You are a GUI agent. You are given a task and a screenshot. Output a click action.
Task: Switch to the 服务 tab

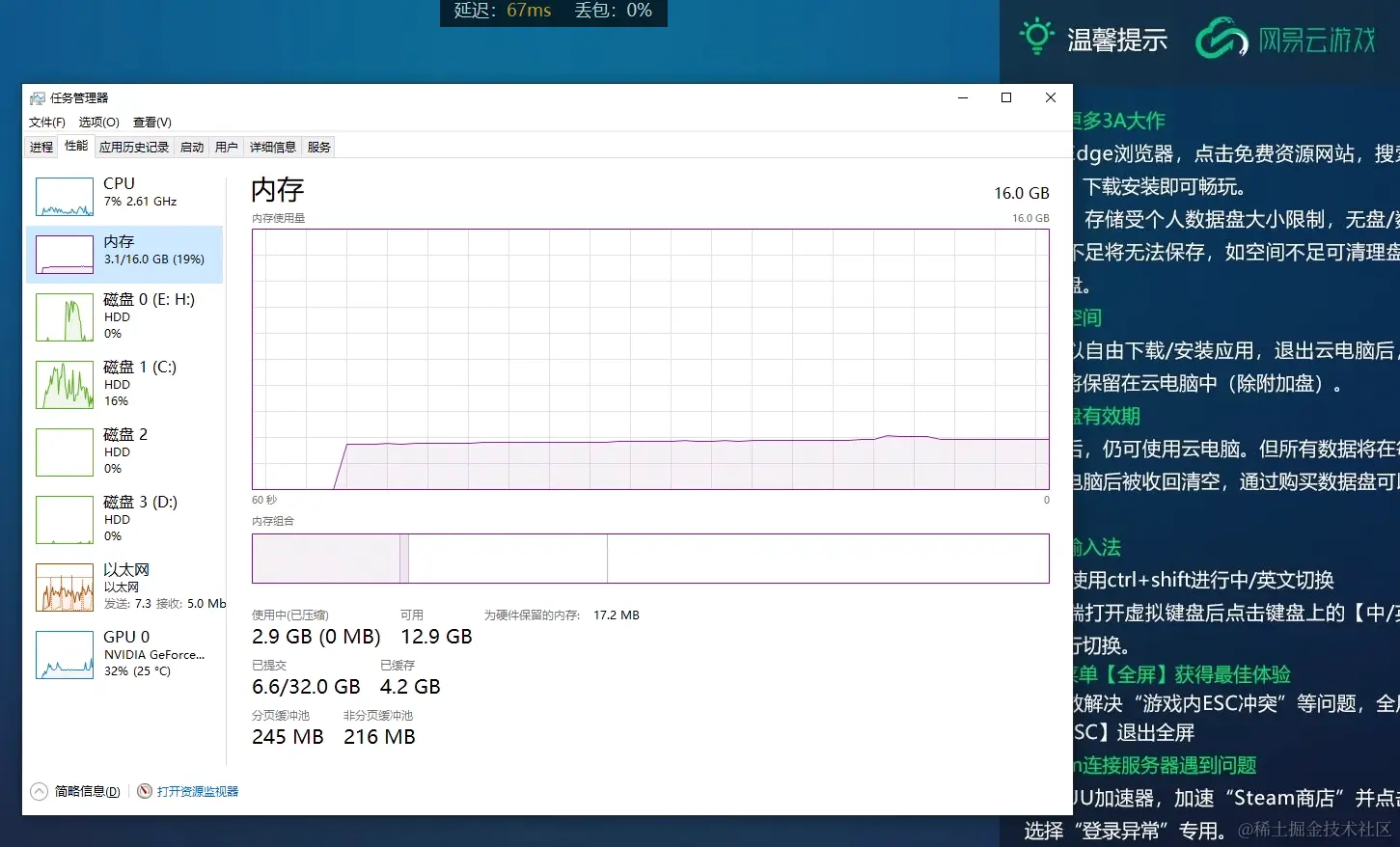point(318,148)
